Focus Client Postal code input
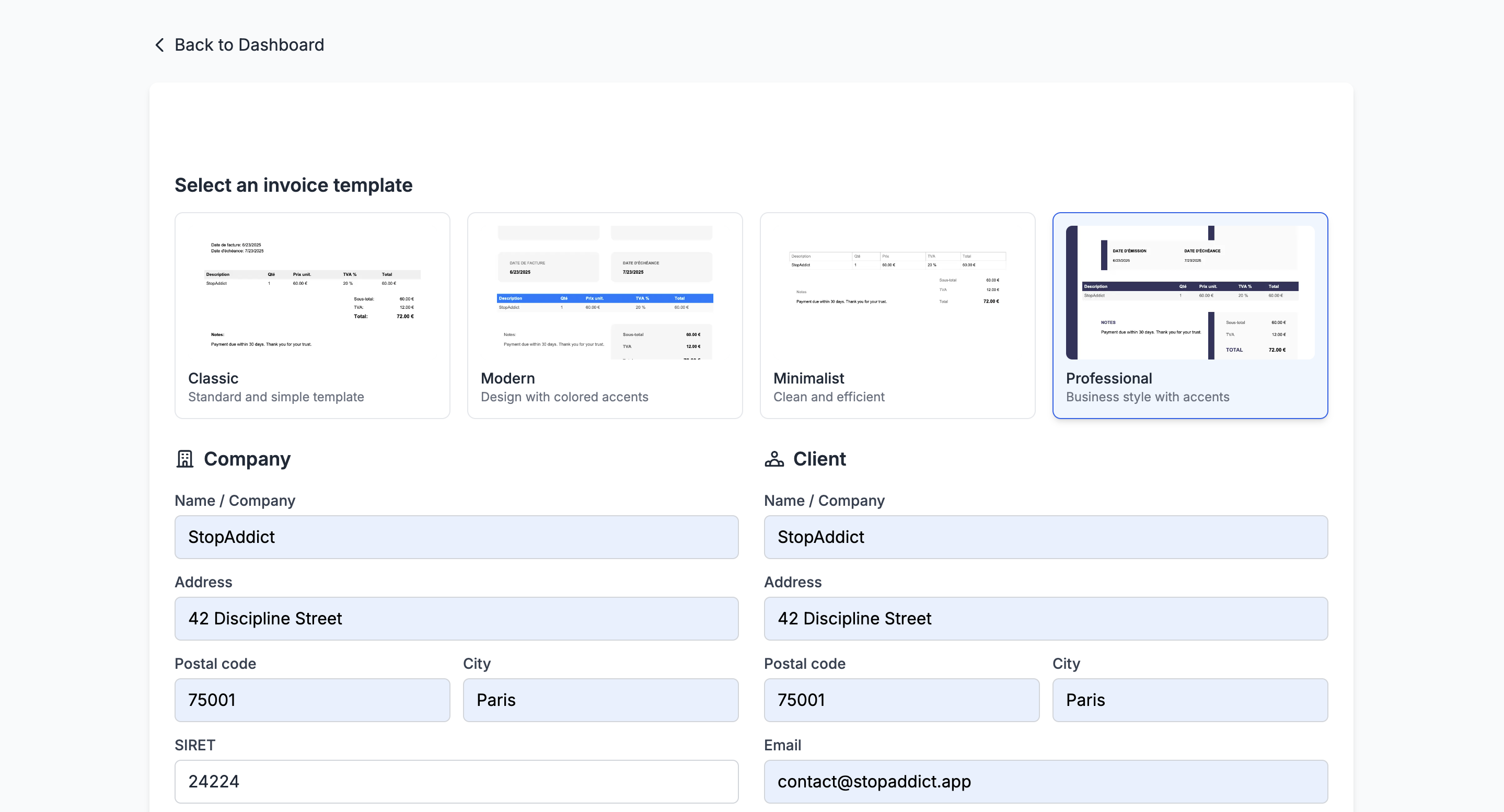 pos(901,700)
